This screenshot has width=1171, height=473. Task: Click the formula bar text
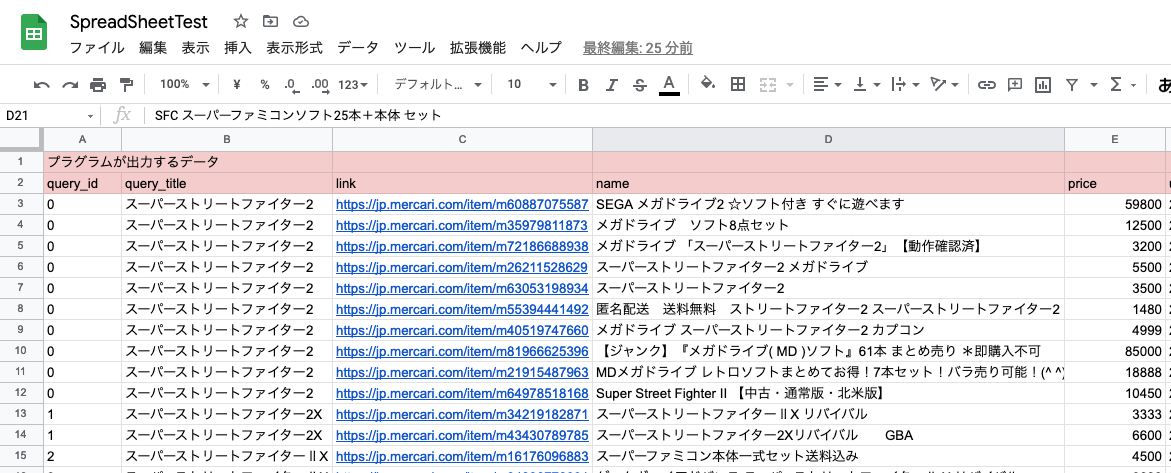pos(298,115)
